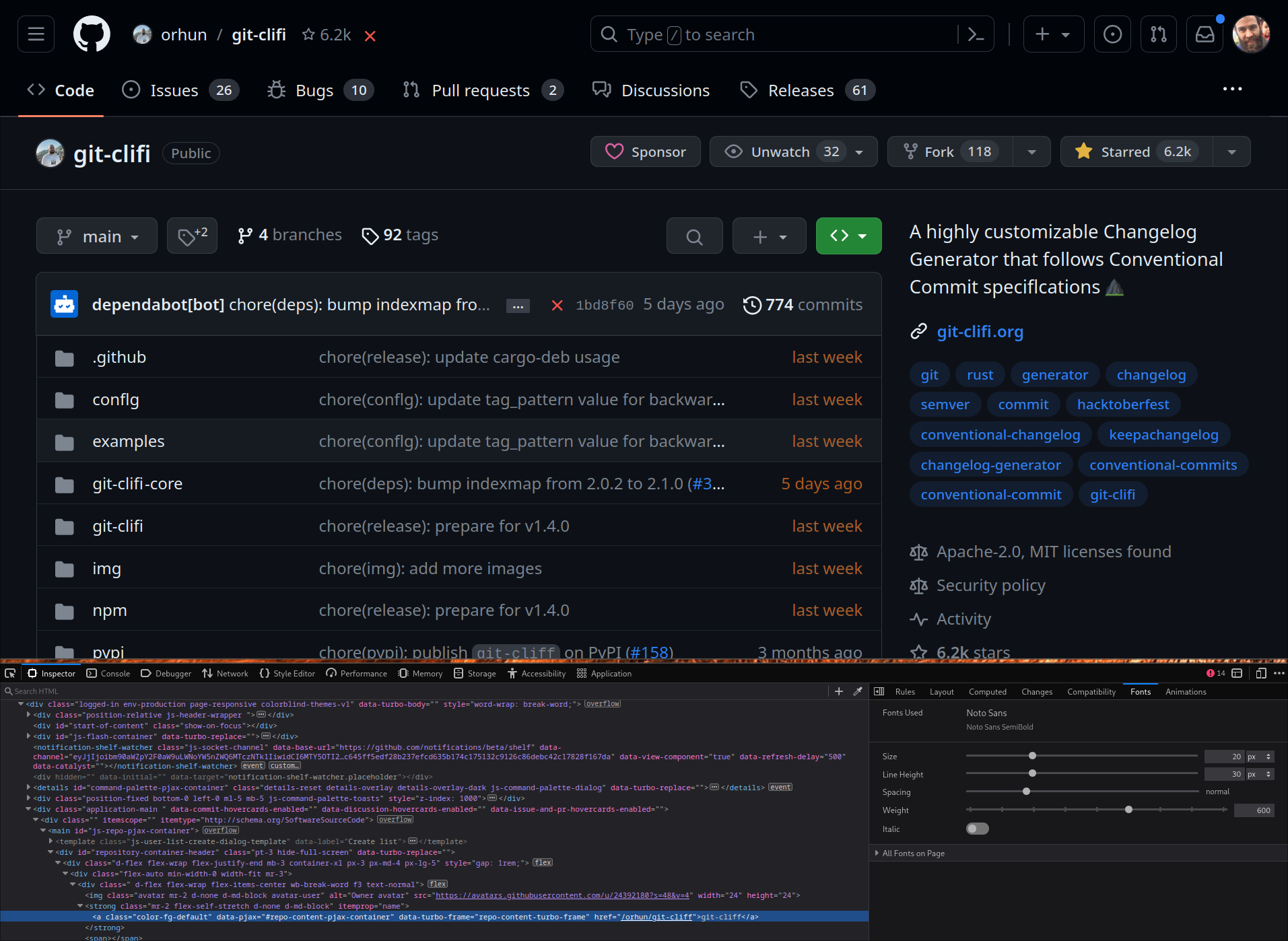1288x941 pixels.
Task: Disable the Italic font toggle
Action: (x=977, y=829)
